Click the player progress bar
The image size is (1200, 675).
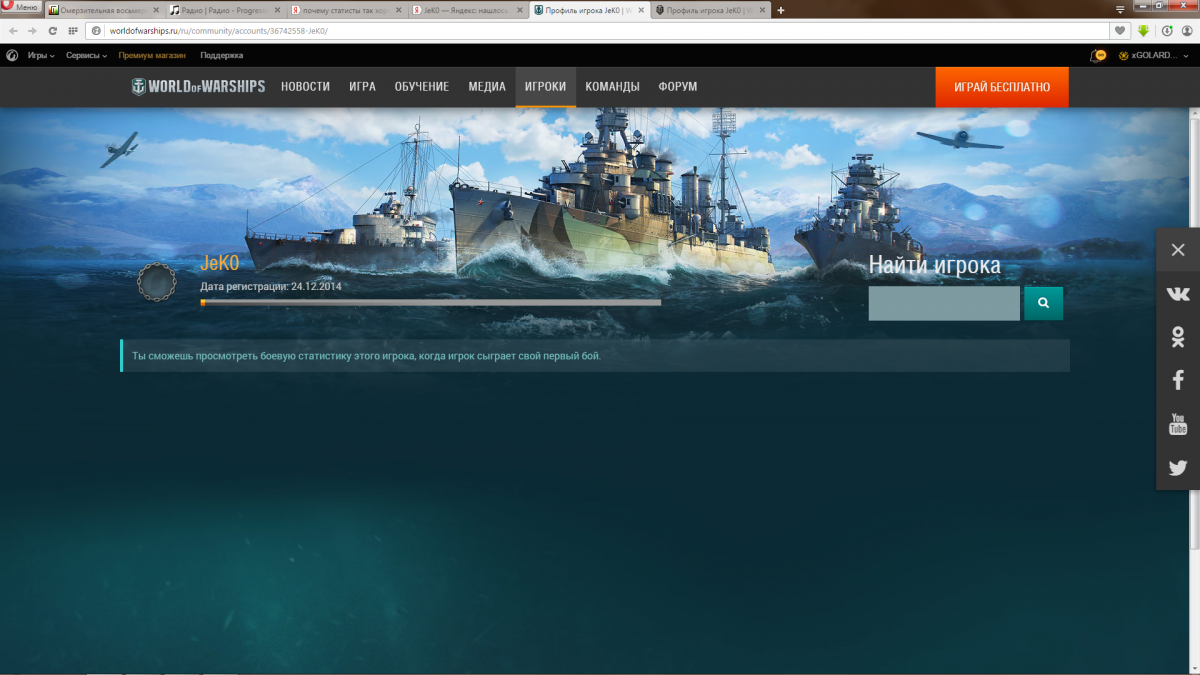click(x=431, y=302)
